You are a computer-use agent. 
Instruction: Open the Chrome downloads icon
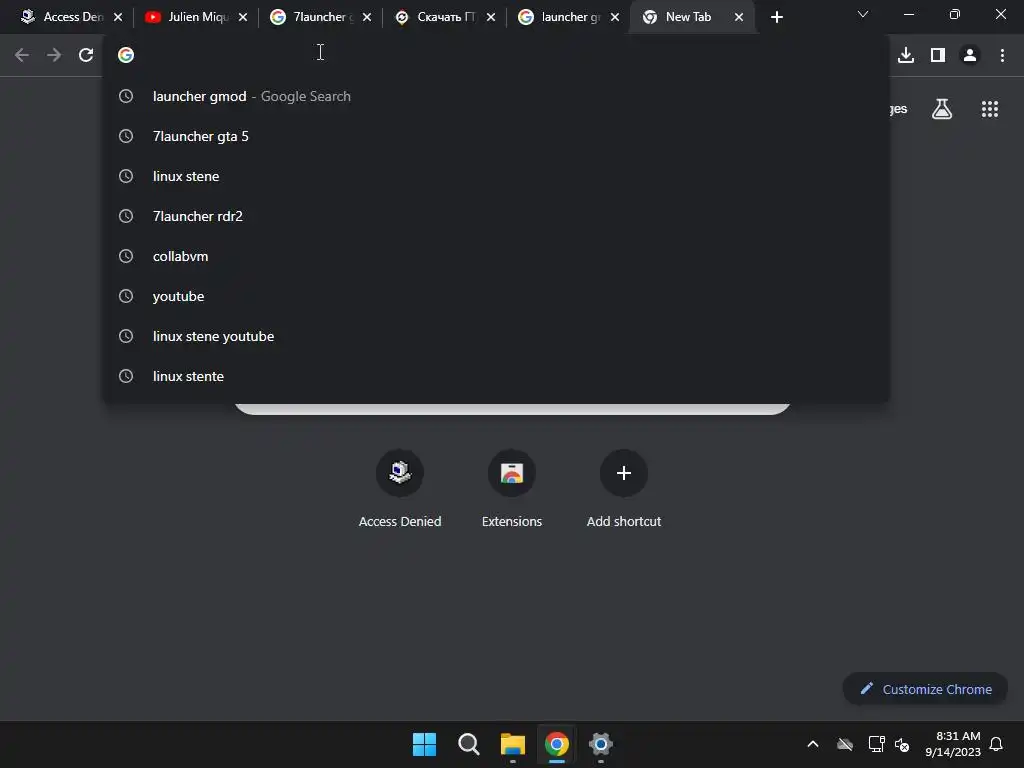[906, 56]
